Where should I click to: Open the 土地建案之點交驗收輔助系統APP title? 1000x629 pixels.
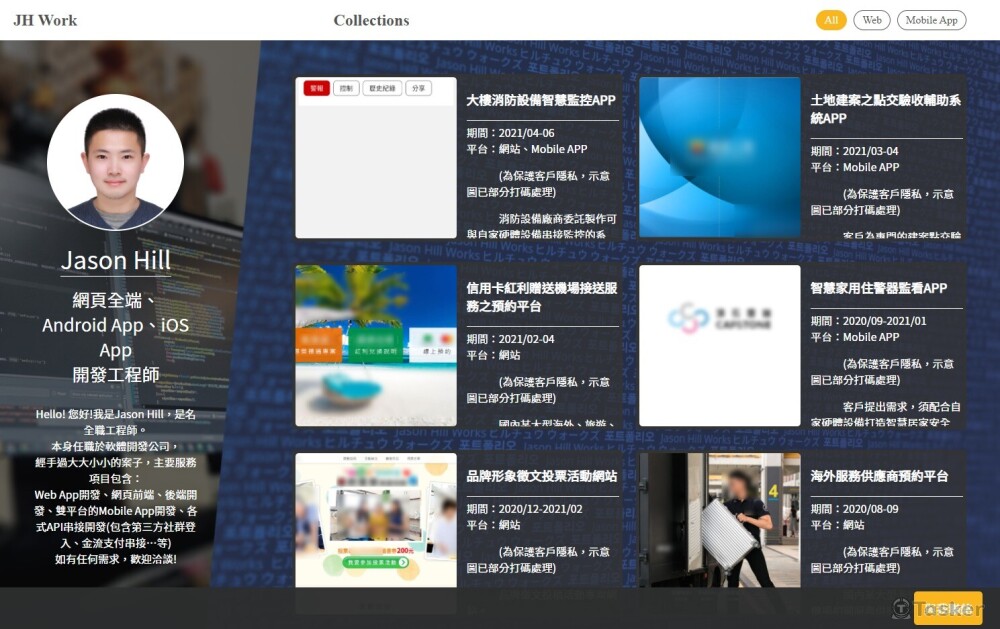[x=885, y=109]
